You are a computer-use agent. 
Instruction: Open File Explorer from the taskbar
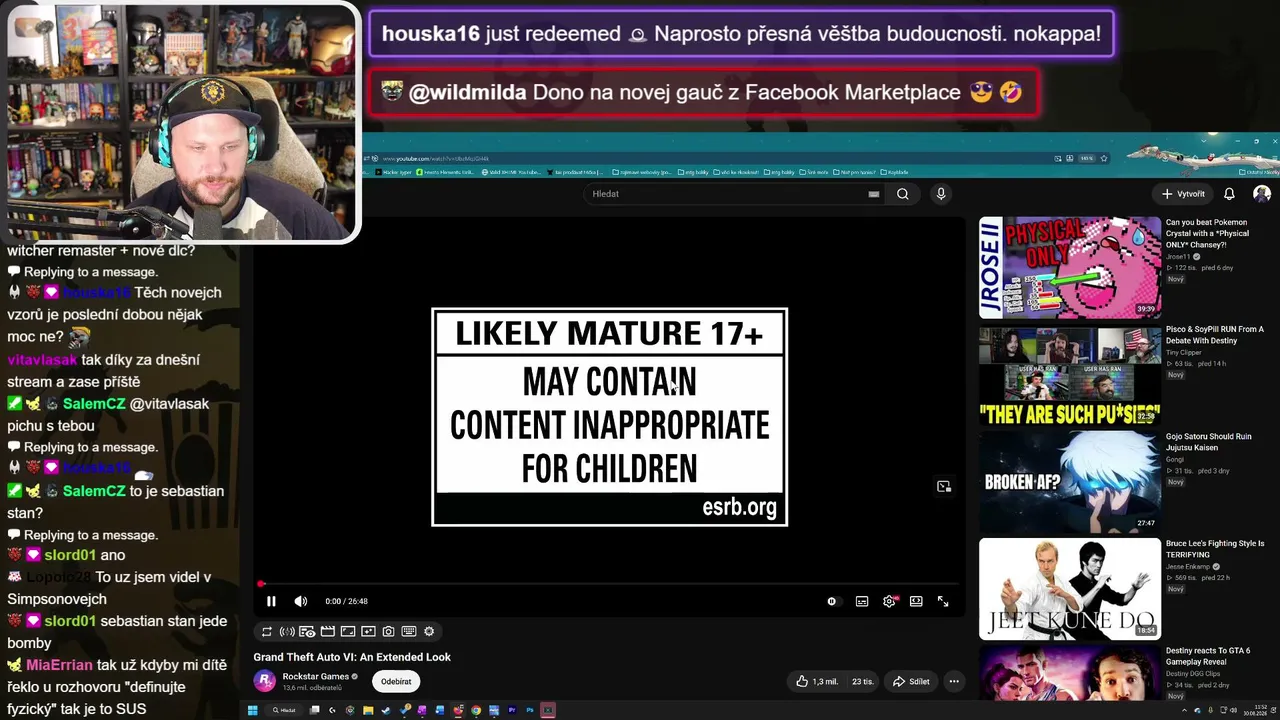tap(368, 710)
